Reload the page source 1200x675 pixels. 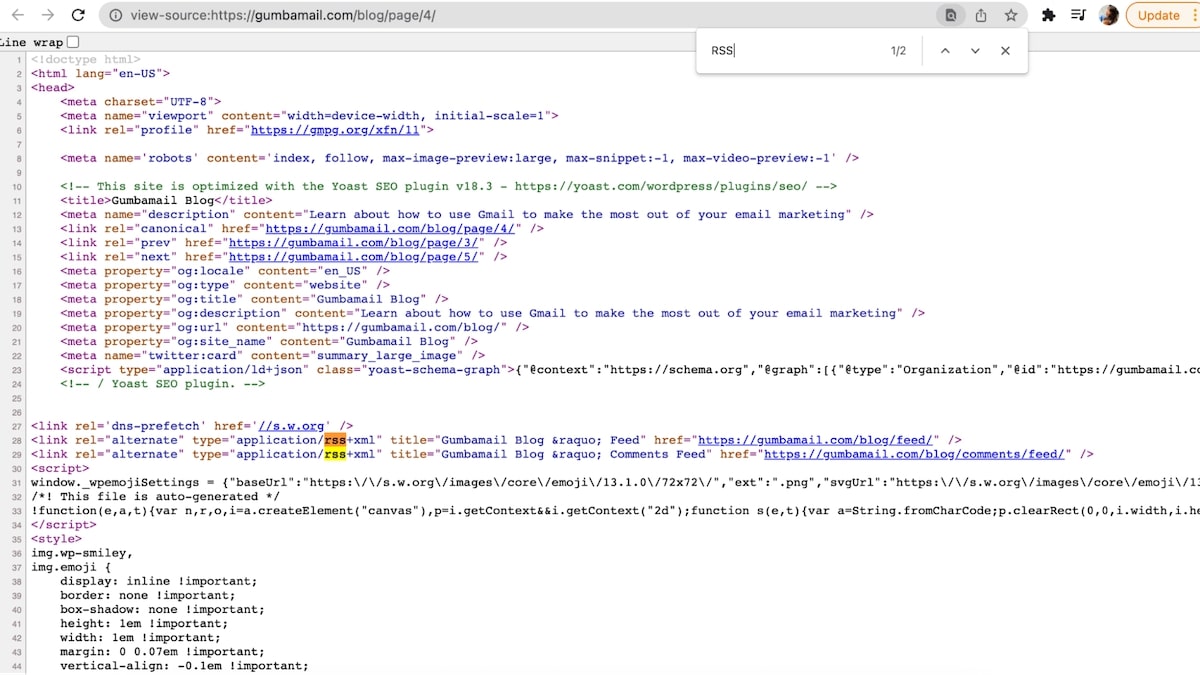click(78, 15)
